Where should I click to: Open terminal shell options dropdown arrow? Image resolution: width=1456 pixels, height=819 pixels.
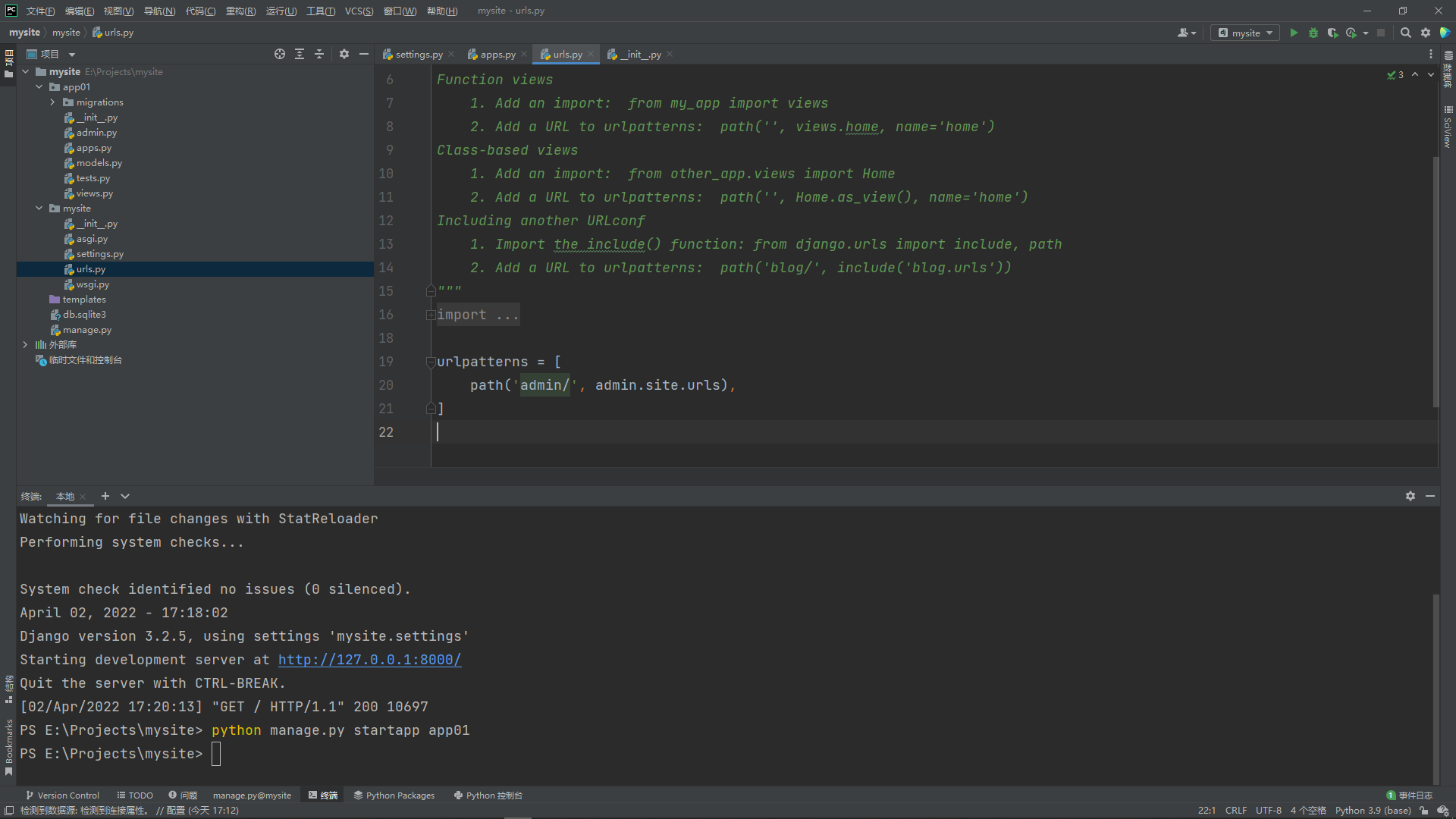tap(125, 496)
